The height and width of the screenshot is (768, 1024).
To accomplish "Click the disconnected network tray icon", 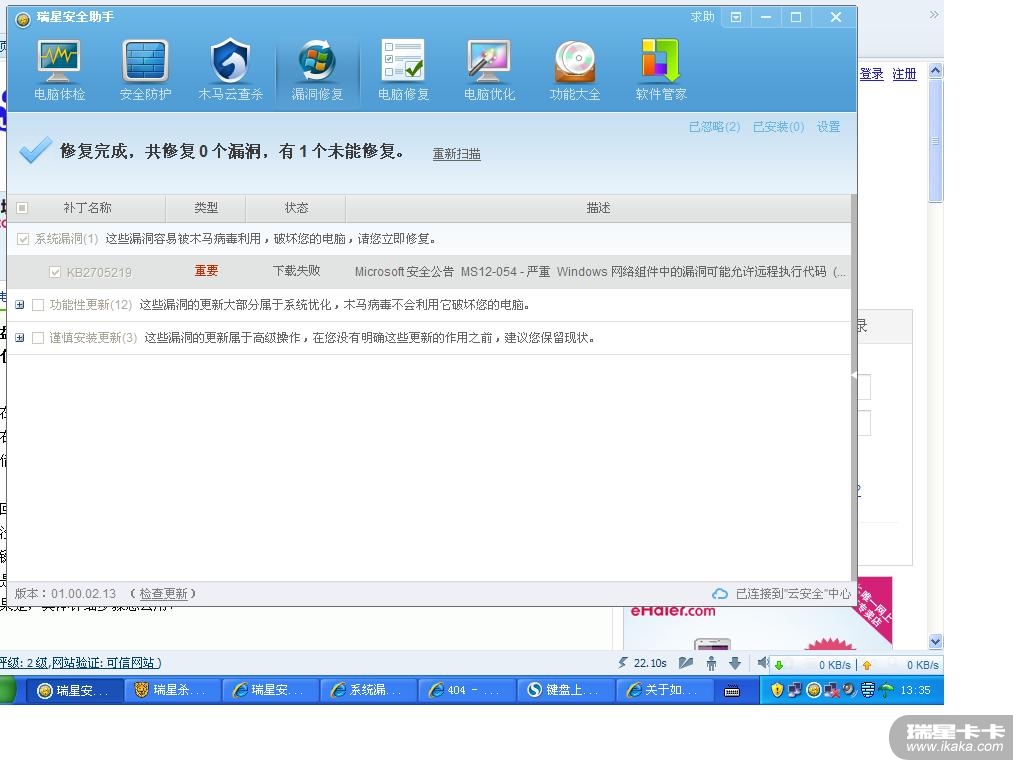I will pos(831,690).
